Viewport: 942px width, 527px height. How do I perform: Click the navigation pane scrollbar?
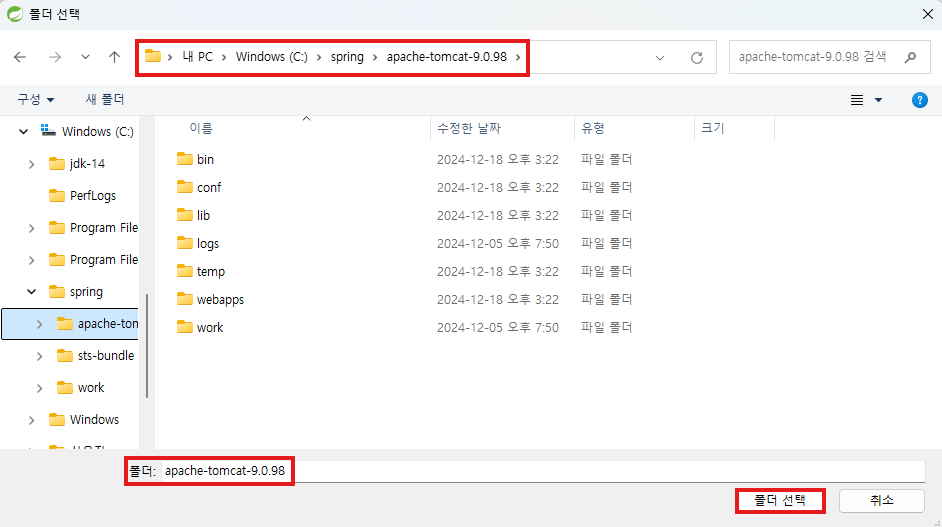coord(147,346)
